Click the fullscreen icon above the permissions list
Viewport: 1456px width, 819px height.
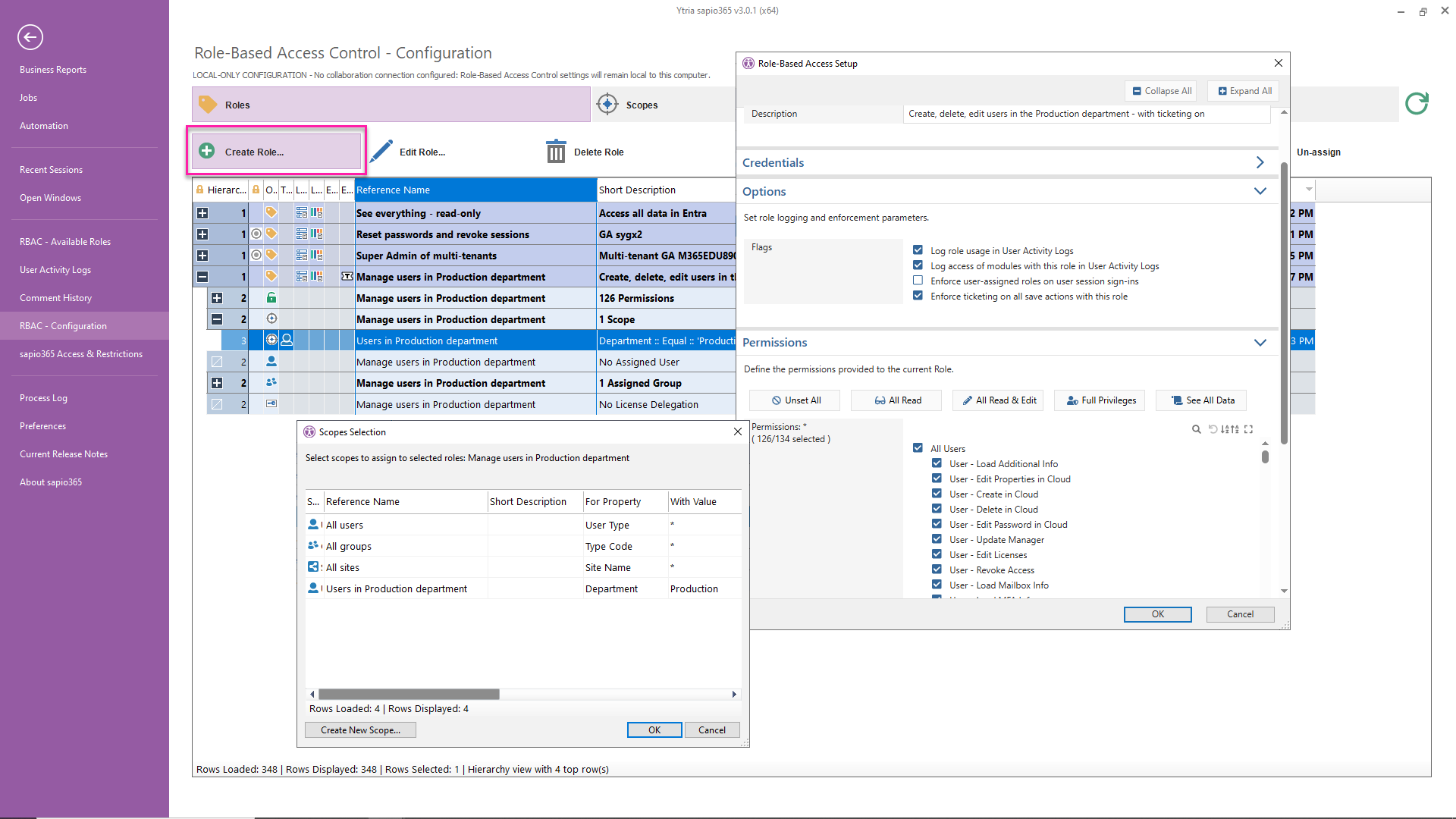(1248, 429)
